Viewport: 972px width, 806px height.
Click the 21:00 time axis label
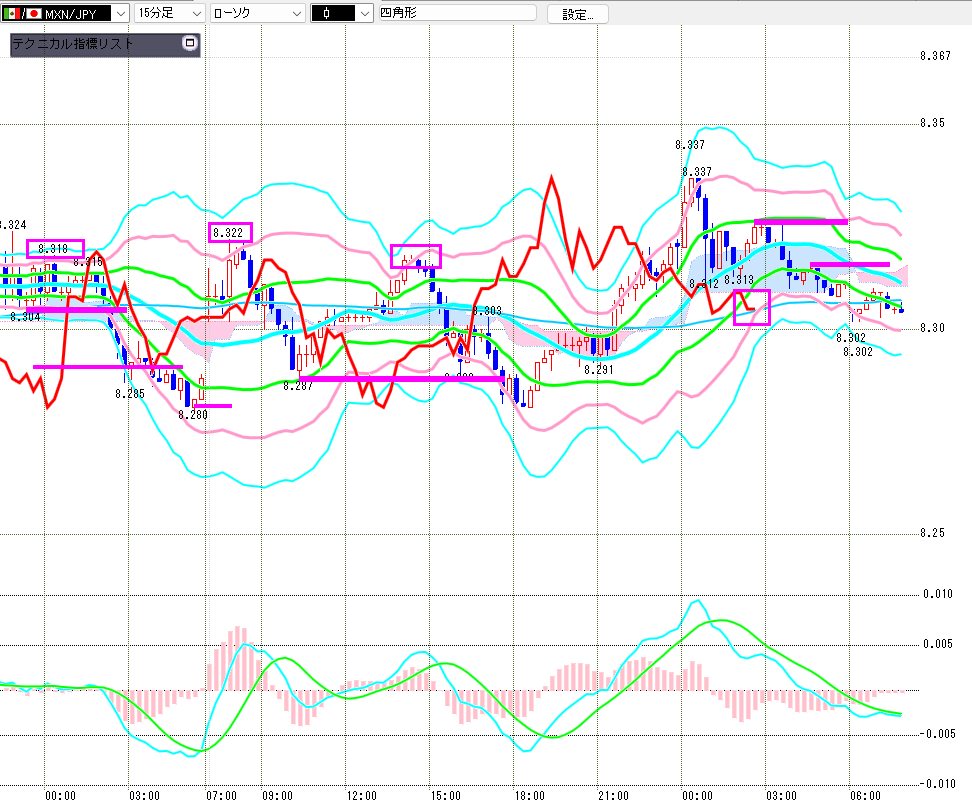coord(611,795)
